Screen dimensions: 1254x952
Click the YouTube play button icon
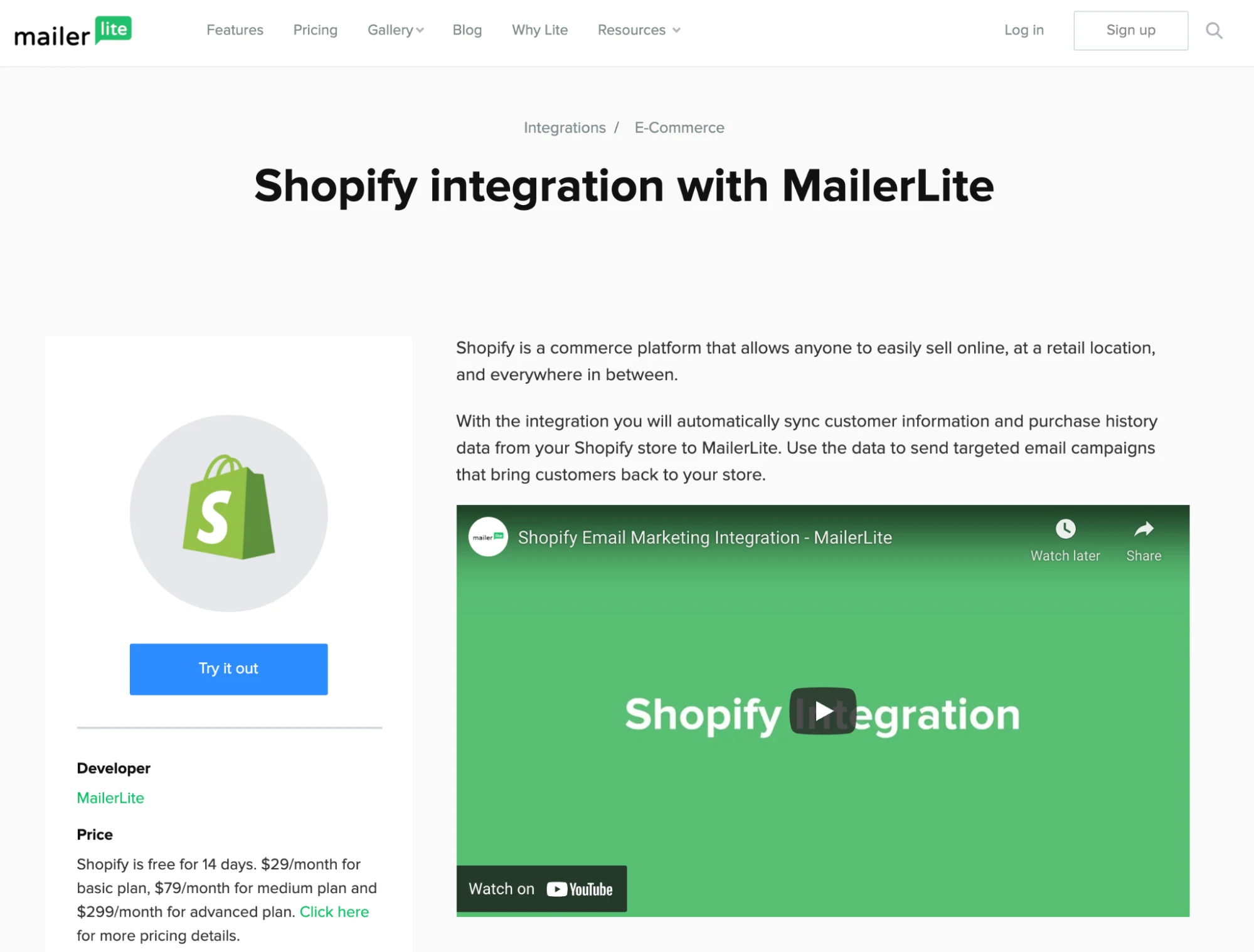tap(822, 709)
